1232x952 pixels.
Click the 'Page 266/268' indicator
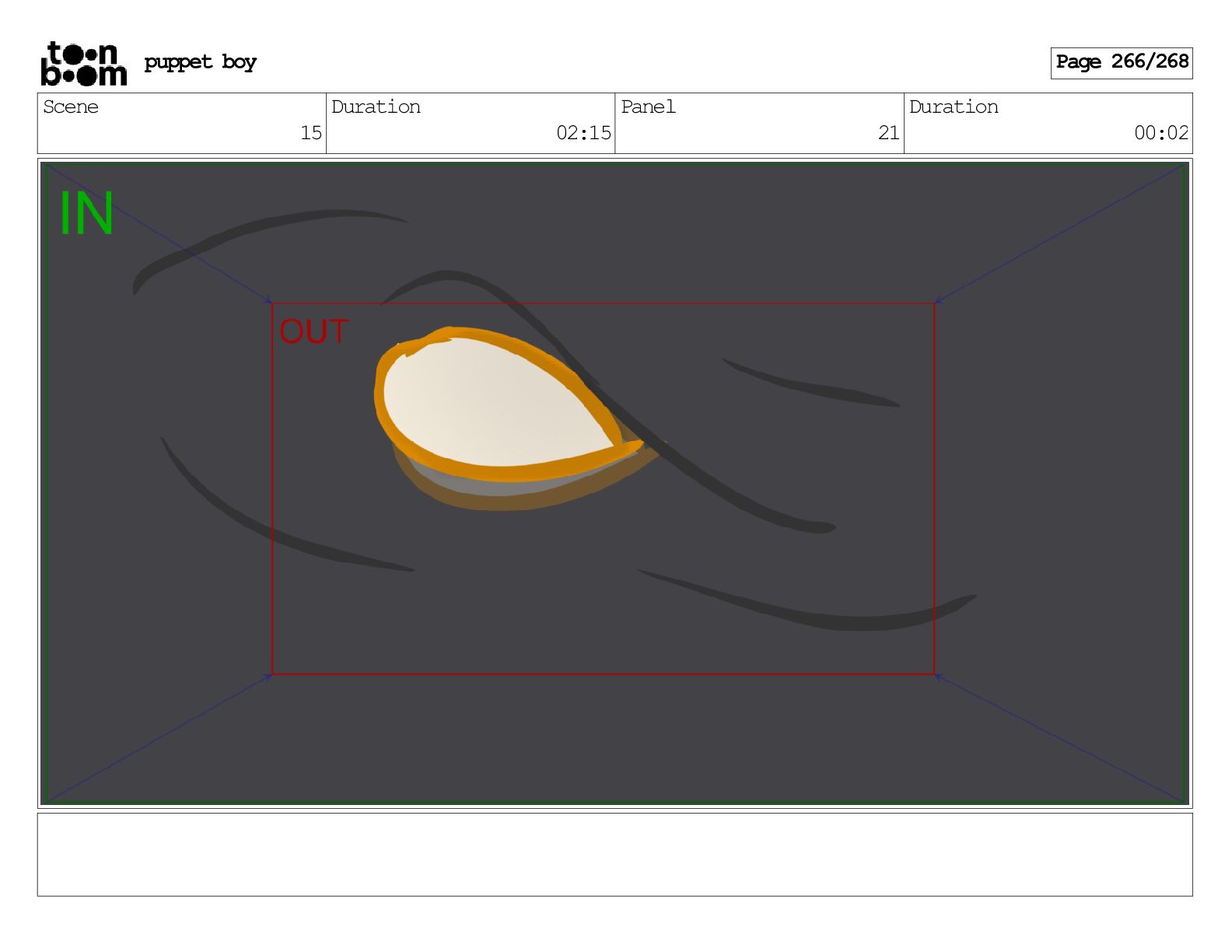(x=1122, y=62)
